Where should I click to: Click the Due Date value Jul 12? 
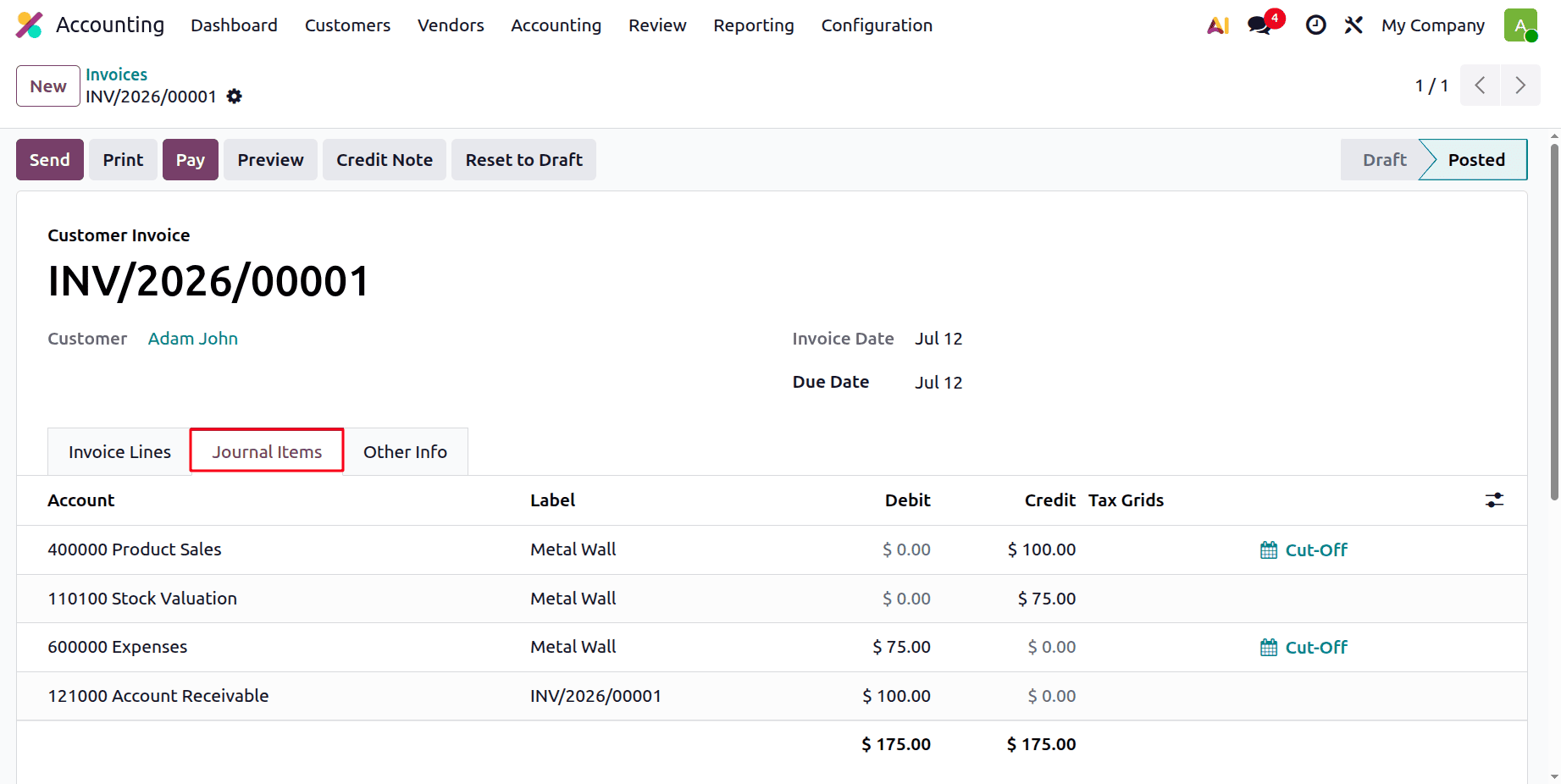point(938,383)
